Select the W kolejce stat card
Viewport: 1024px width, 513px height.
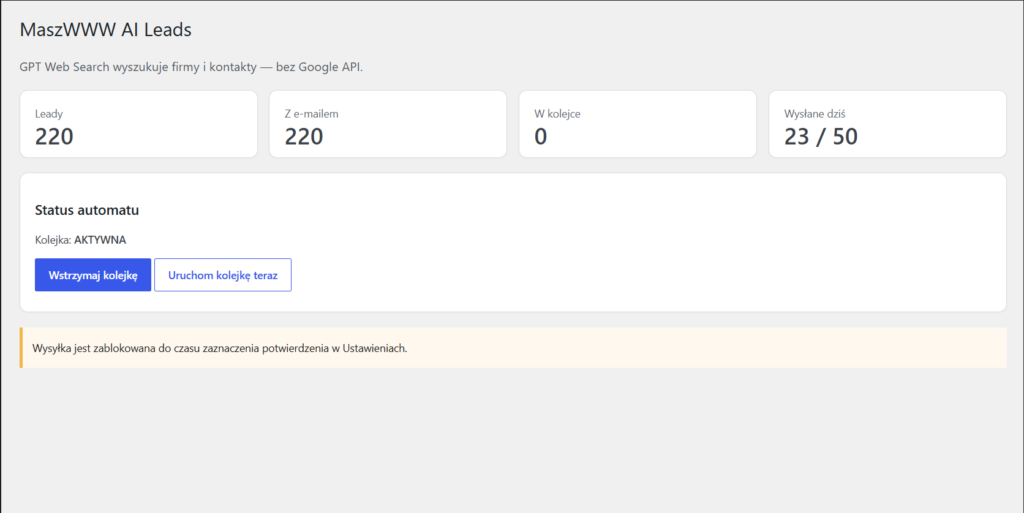637,124
